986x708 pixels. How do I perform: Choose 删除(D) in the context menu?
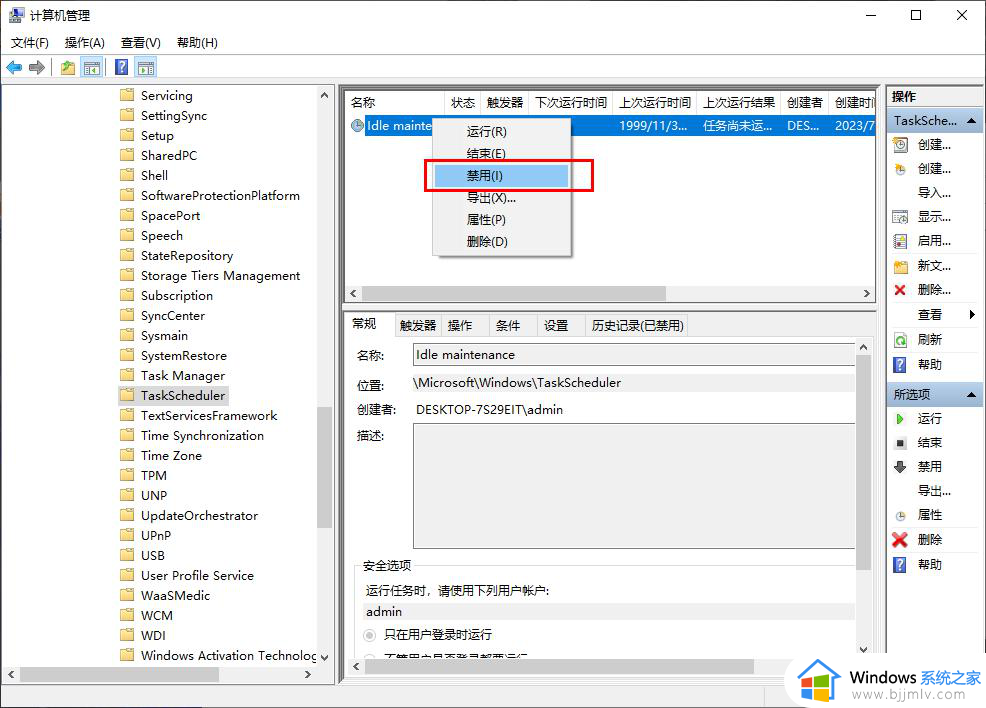(502, 242)
